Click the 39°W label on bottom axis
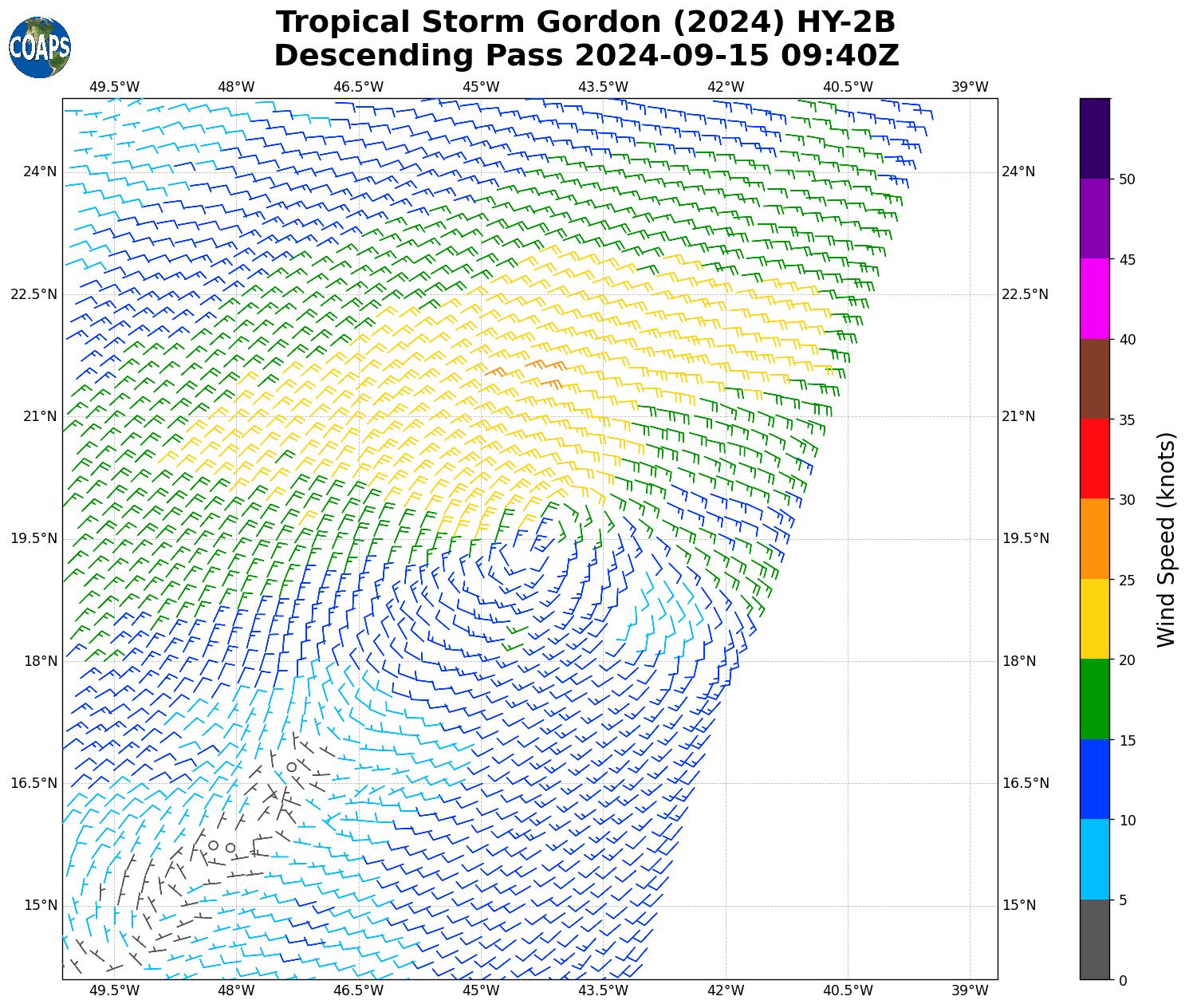Viewport: 1189px width, 1008px height. point(970,990)
